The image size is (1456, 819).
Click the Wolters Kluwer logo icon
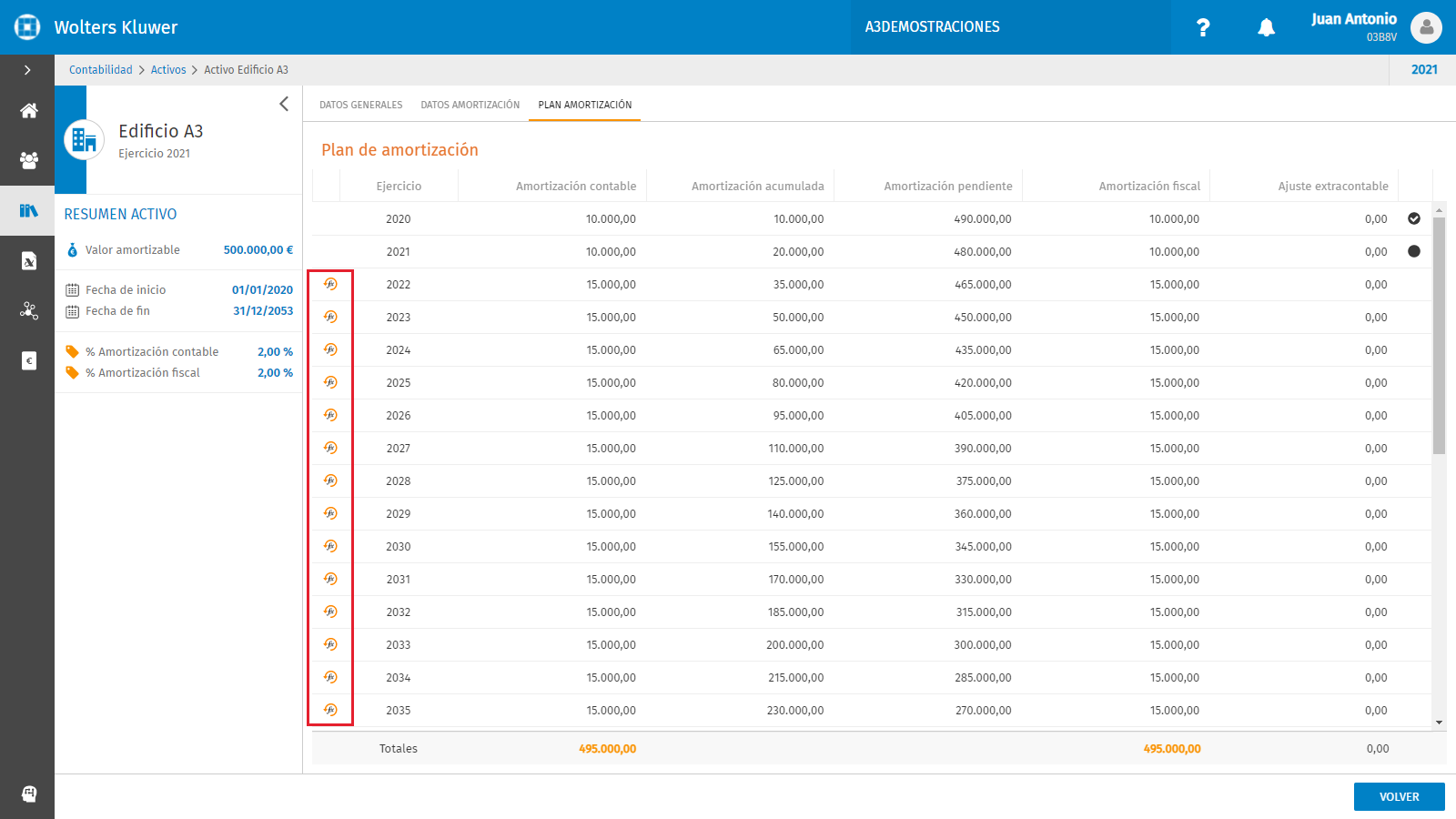point(27,27)
